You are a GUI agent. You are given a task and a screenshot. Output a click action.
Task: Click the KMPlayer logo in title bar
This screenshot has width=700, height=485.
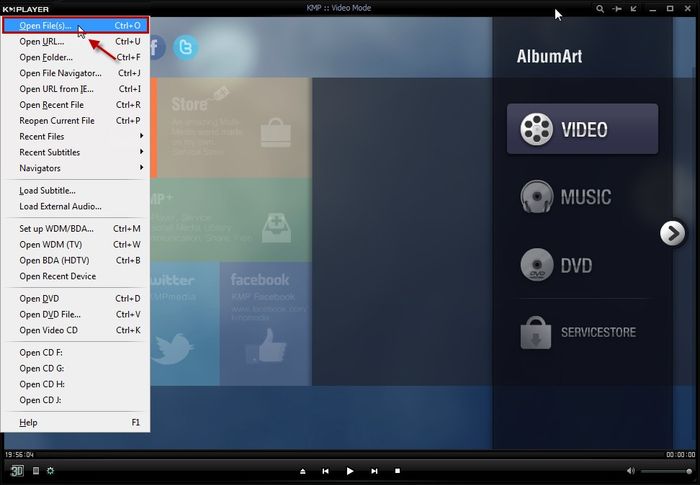(x=25, y=9)
